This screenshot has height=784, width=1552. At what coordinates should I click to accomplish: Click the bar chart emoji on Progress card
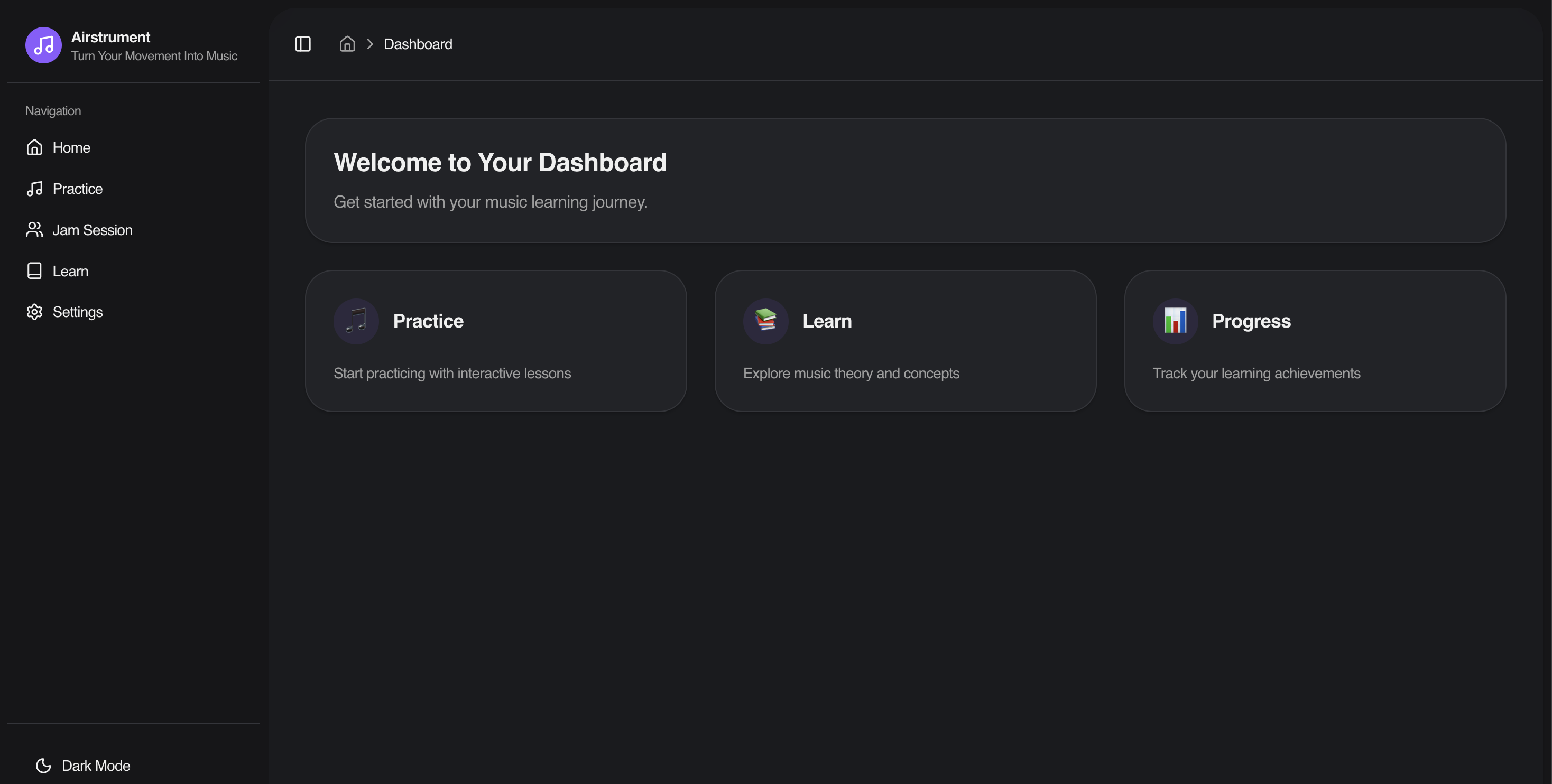click(x=1175, y=321)
